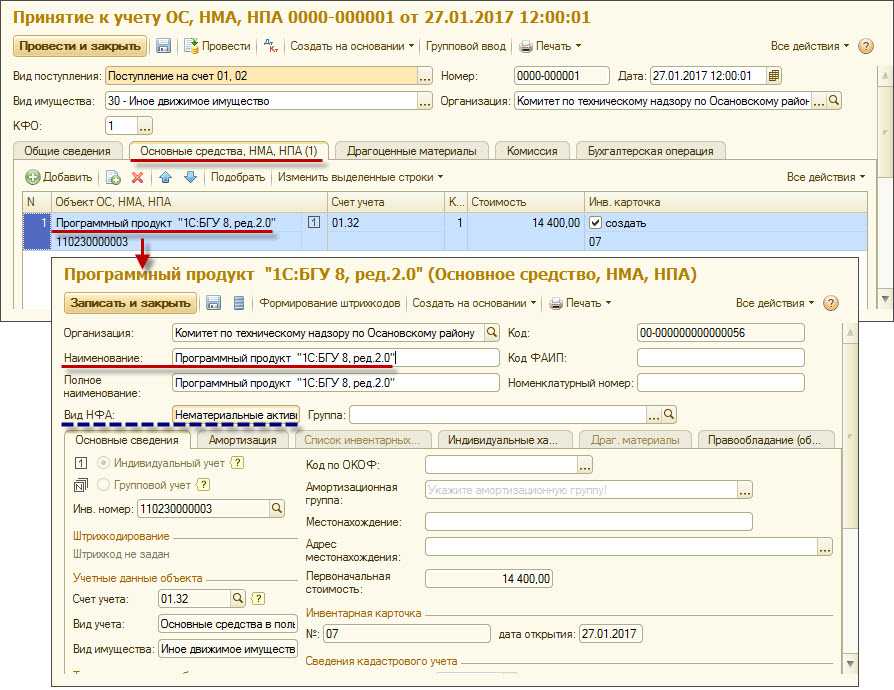Screen dimensions: 894x690
Task: Click magnifier icon beside Счет учета field
Action: pyautogui.click(x=237, y=598)
